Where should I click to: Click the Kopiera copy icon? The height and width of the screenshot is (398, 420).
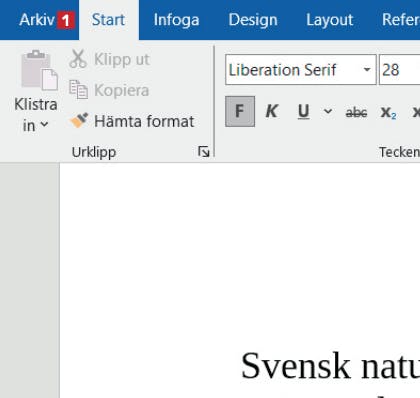tap(78, 90)
